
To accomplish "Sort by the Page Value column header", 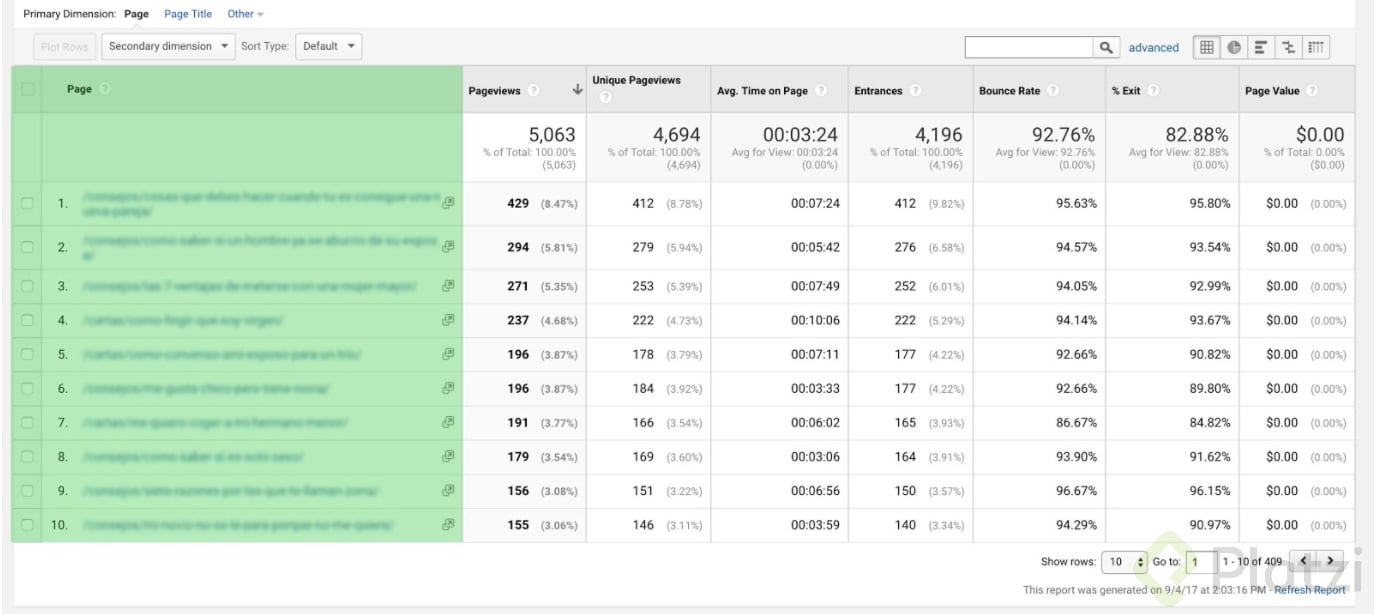I will point(1272,91).
